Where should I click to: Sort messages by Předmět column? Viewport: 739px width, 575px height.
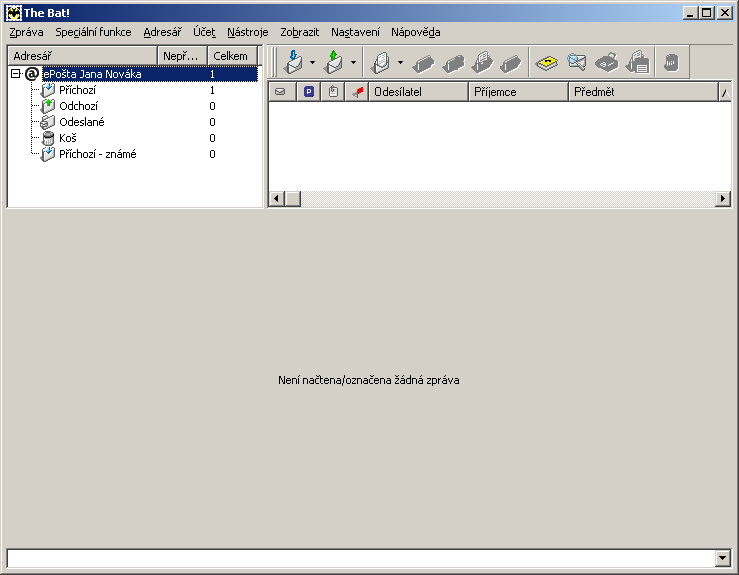(643, 91)
